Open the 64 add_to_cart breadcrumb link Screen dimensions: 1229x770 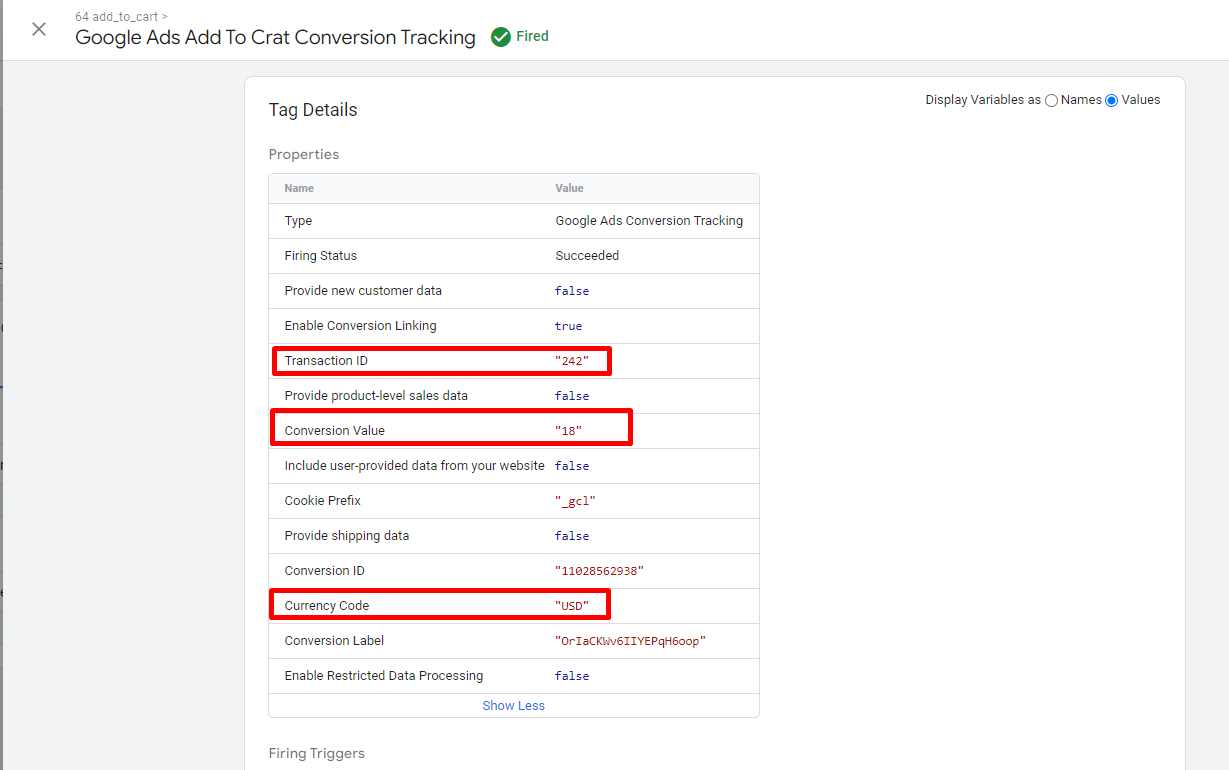tap(115, 16)
